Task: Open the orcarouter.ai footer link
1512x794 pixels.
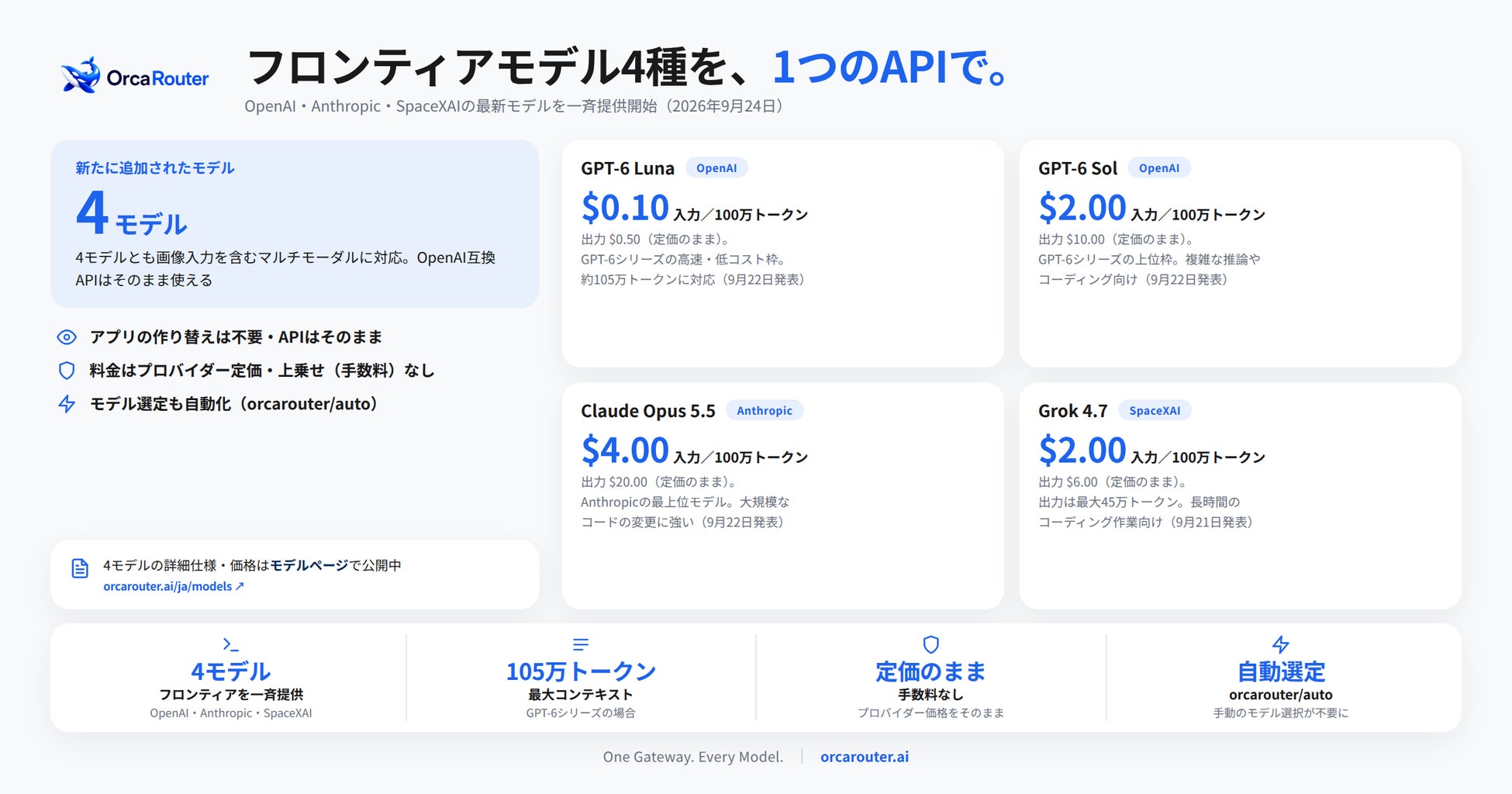Action: tap(865, 757)
